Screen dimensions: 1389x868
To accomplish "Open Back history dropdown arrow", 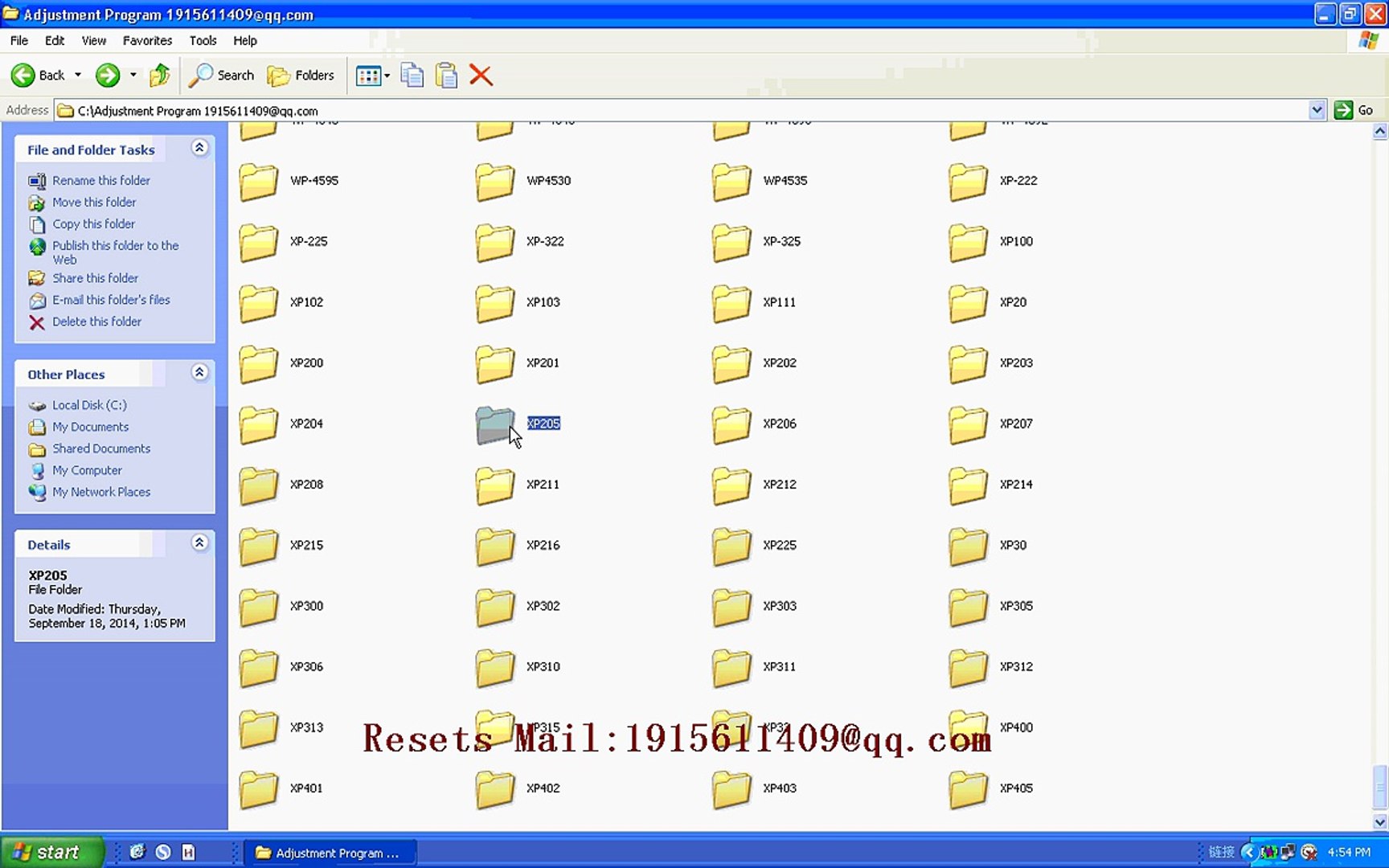I will pos(78,76).
